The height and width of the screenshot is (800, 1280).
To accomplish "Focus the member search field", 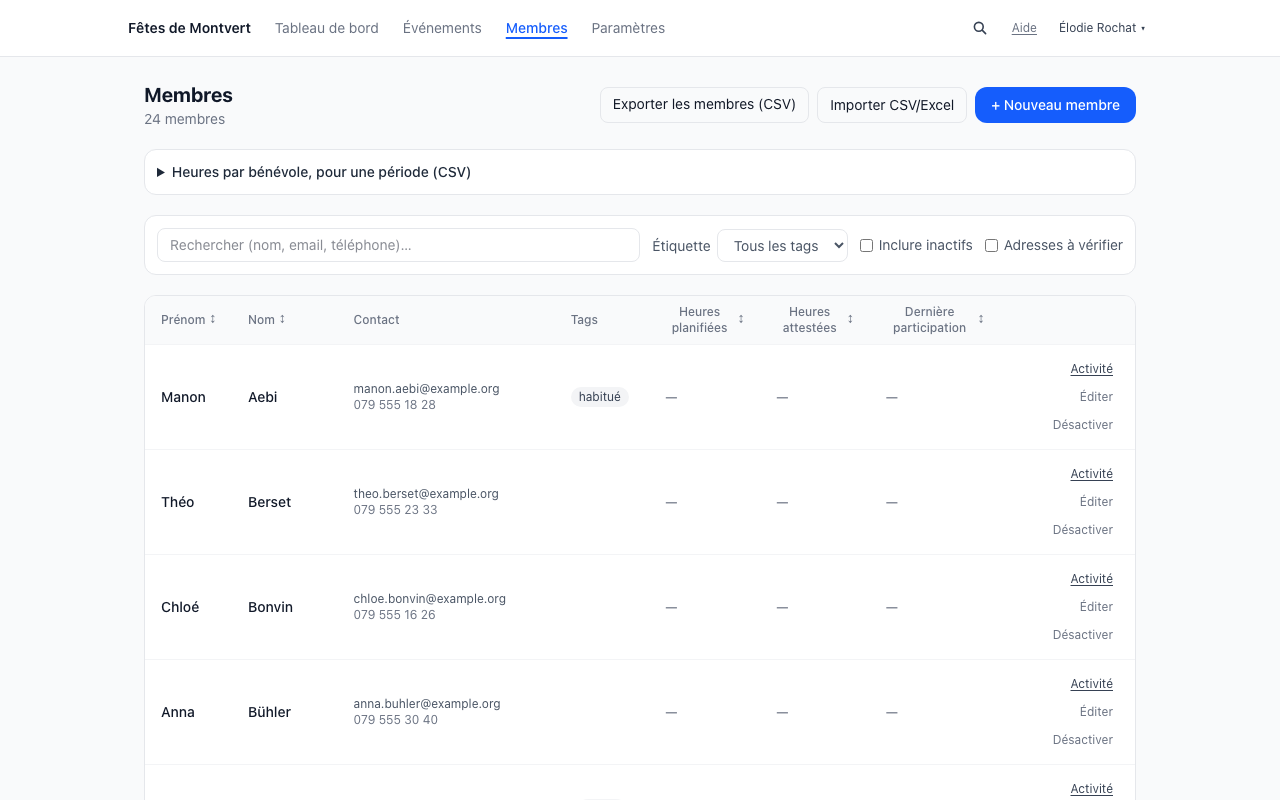I will (x=398, y=245).
